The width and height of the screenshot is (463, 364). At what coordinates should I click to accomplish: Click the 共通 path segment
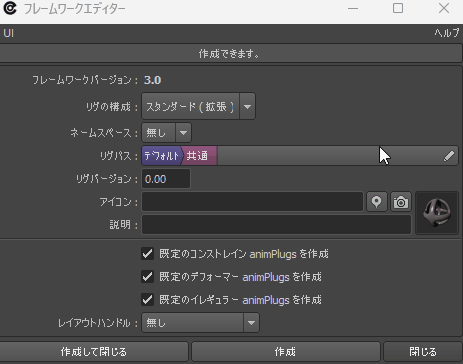199,156
